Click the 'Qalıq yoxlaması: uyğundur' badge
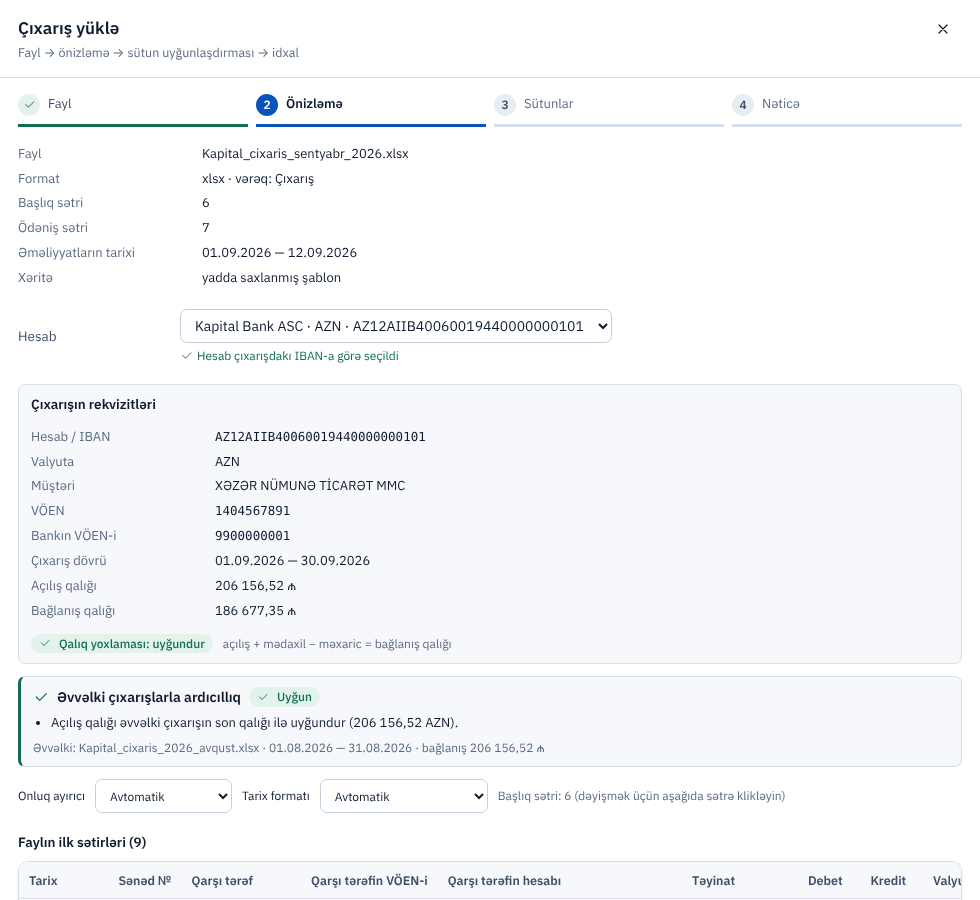This screenshot has height=900, width=980. [122, 644]
